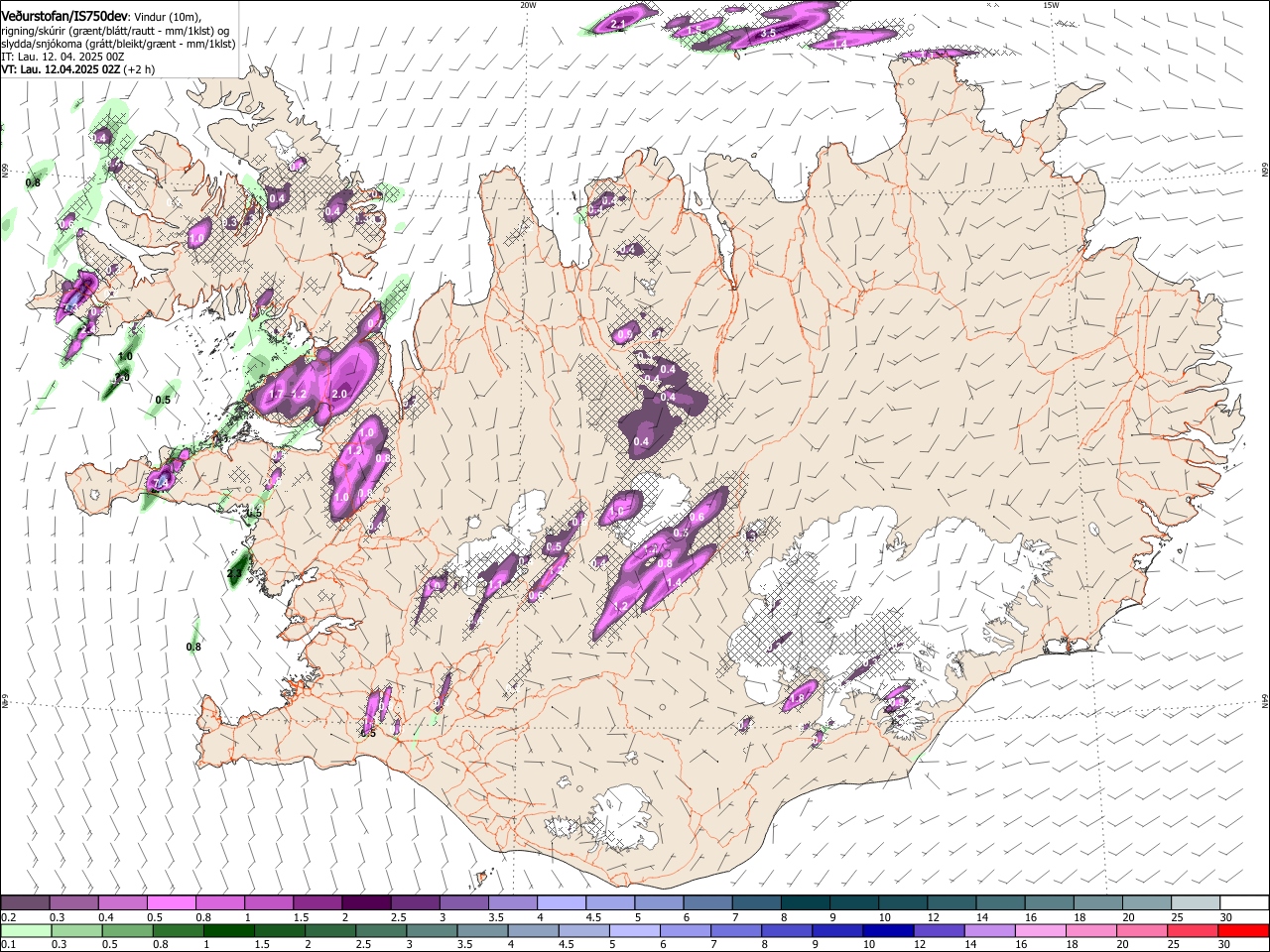Pick the teal swatch between 12 and 14 in purple legend

pyautogui.click(x=951, y=903)
